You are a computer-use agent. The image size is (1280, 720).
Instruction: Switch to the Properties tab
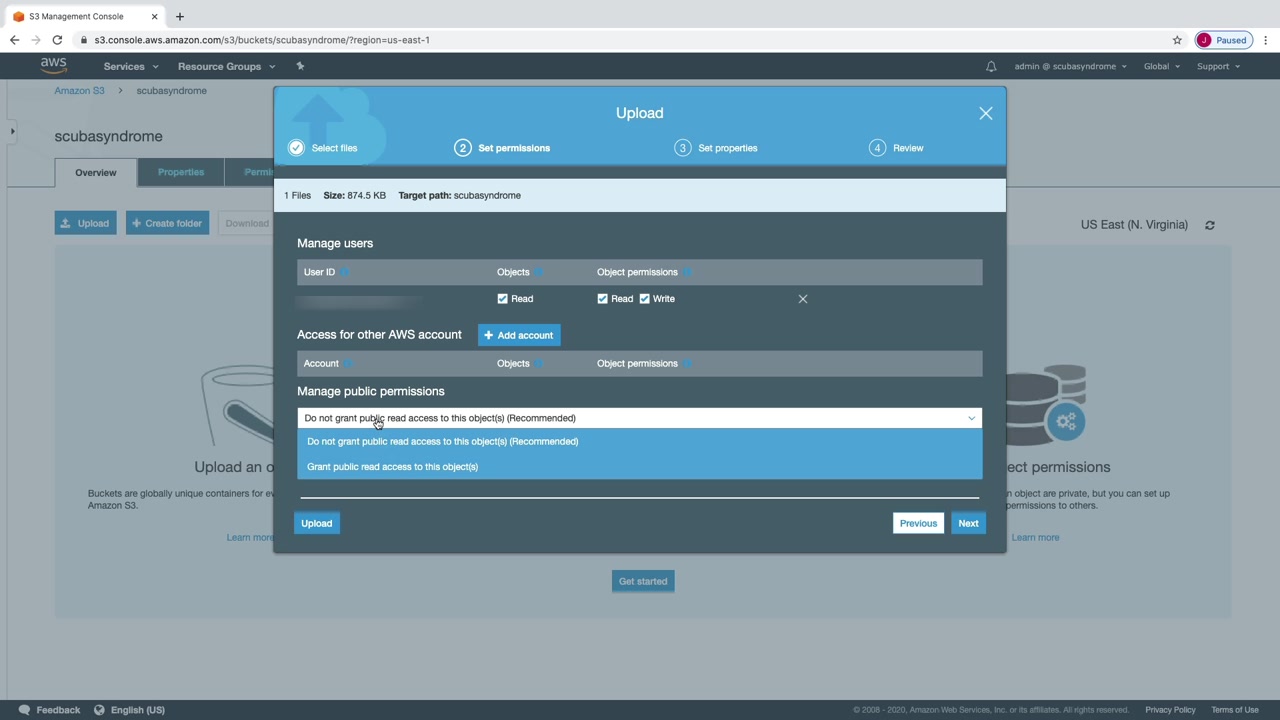pyautogui.click(x=181, y=172)
